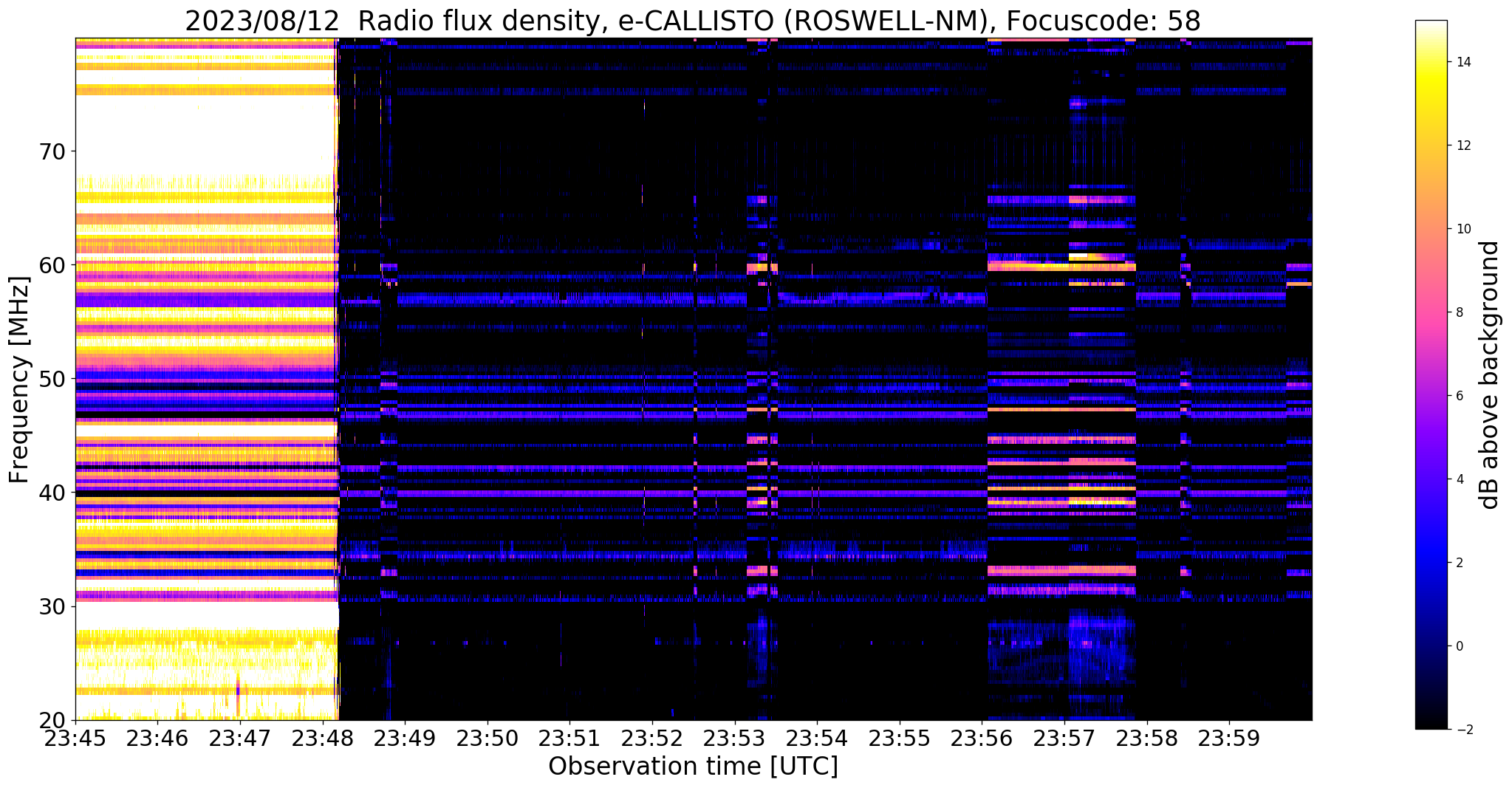Click the 'Observation time [UTC]' axis label
This screenshot has width=1512, height=788.
point(693,767)
